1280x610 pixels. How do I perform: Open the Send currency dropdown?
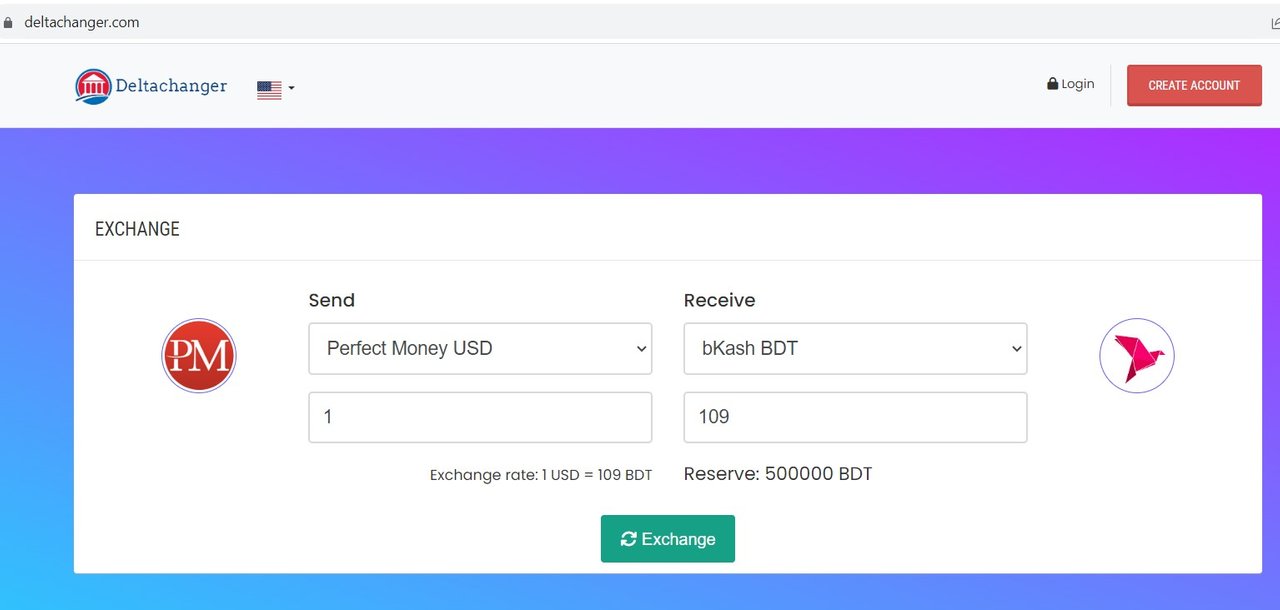point(480,348)
